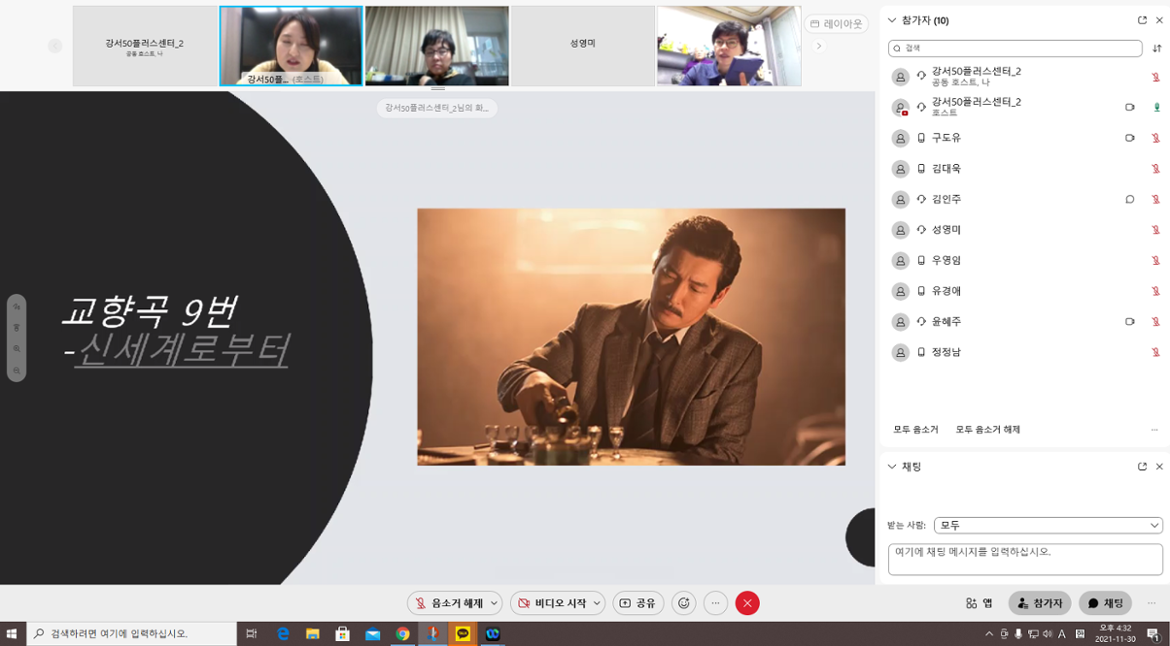Screen dimensions: 1170x646
Task: Click 모두 음소거 해제 to unmute all
Action: tap(988, 430)
